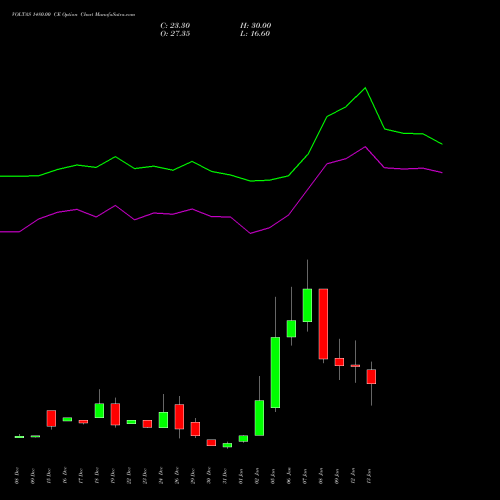Click the '07 Jan' date label

click(305, 476)
